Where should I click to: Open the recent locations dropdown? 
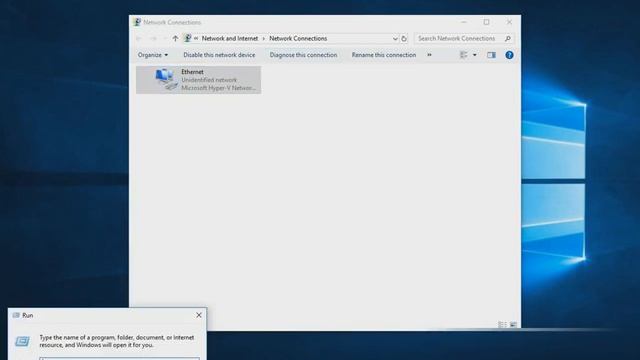(x=164, y=38)
